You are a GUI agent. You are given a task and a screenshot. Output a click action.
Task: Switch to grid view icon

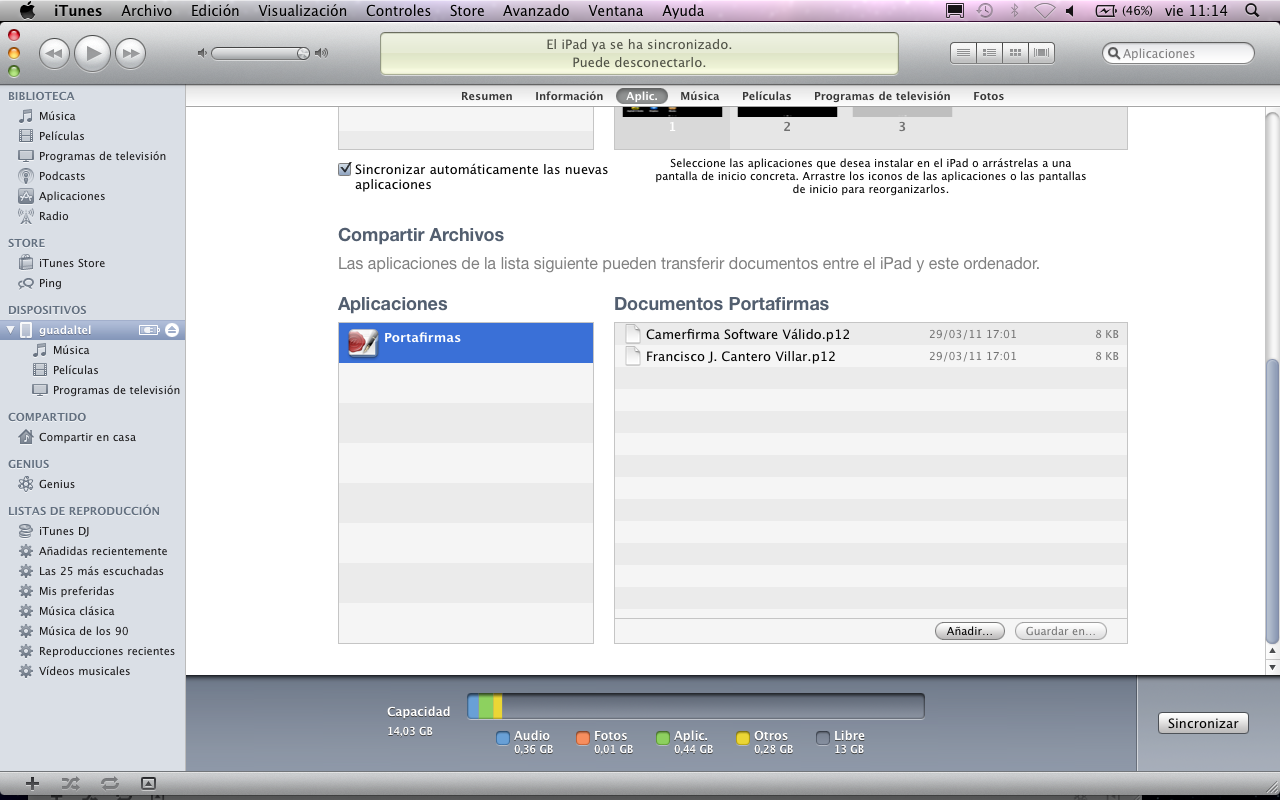pyautogui.click(x=1015, y=53)
